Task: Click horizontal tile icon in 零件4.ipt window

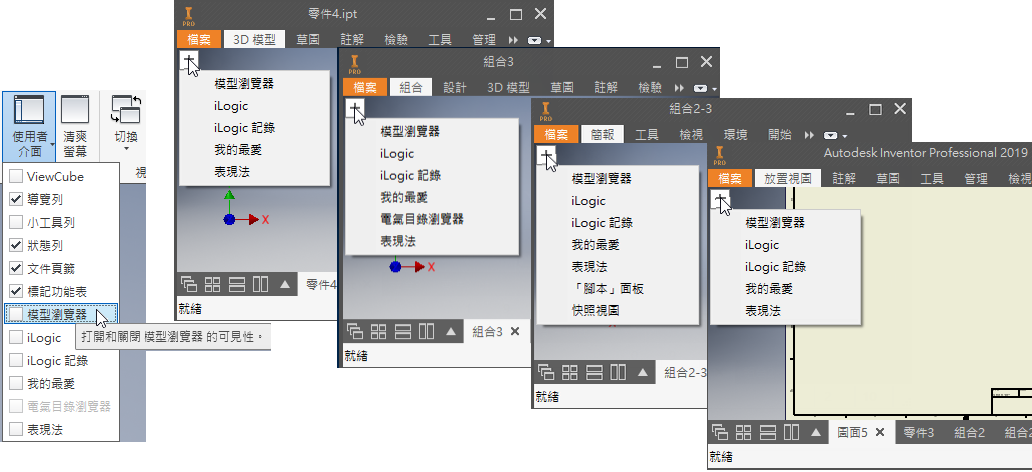Action: click(236, 284)
